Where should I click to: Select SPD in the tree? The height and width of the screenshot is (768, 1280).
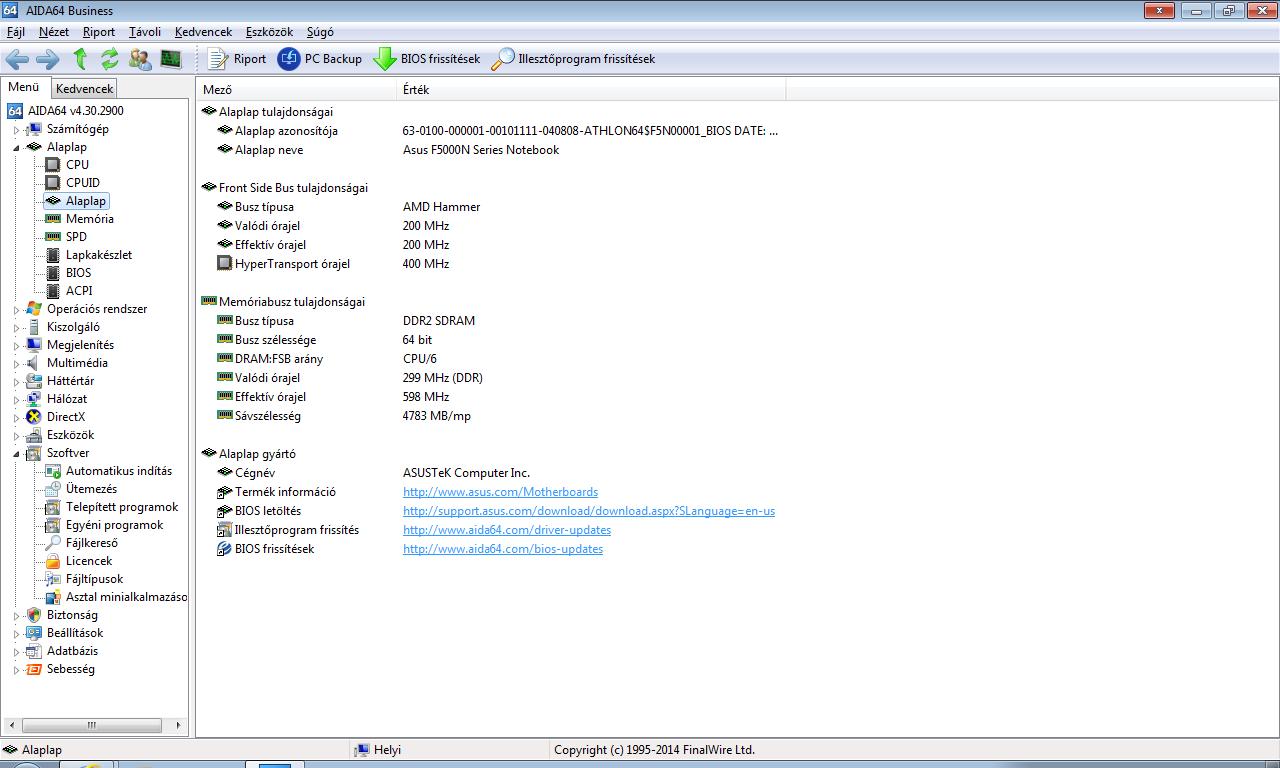(x=76, y=237)
